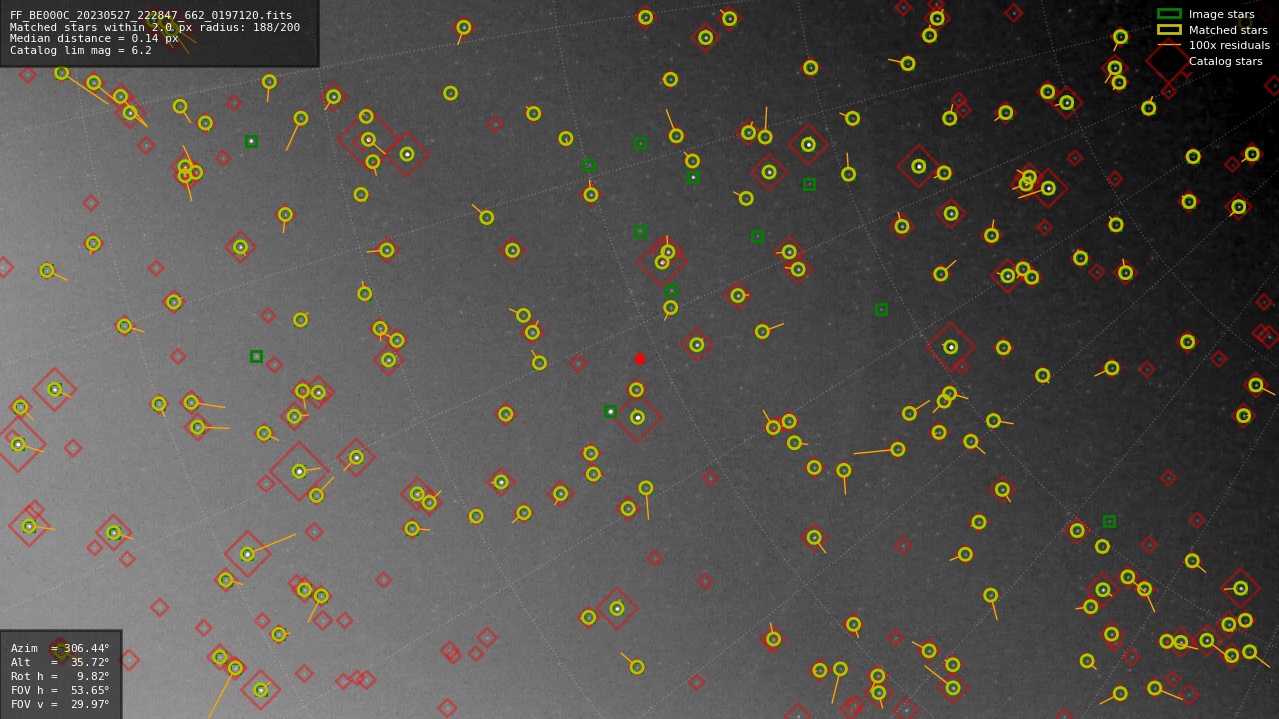Image resolution: width=1279 pixels, height=719 pixels.
Task: Click the orange 100x residuals legend line
Action: point(1169,45)
